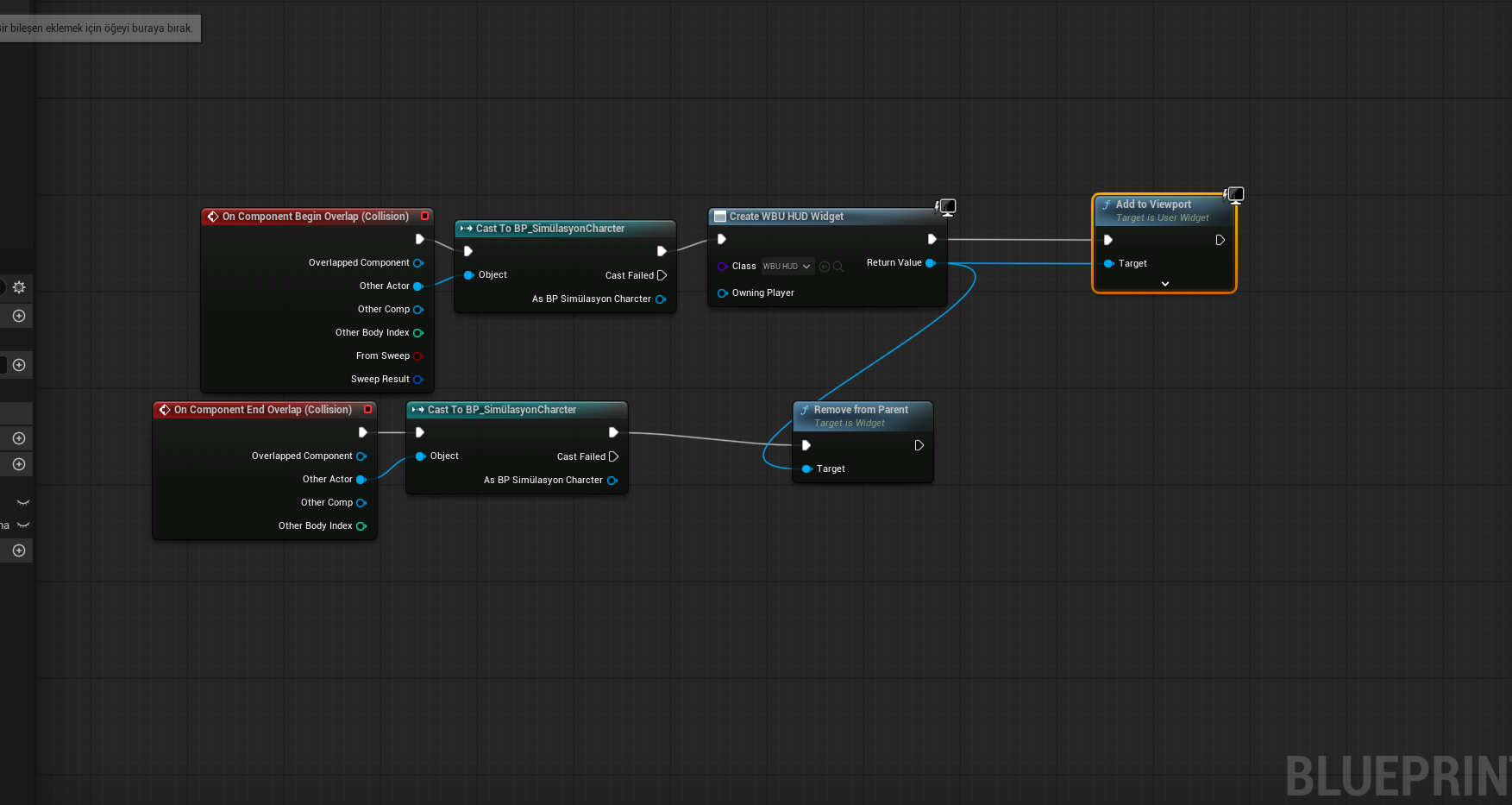Click the delegate pin on Begin Overlap node
The height and width of the screenshot is (805, 1512).
click(x=424, y=216)
